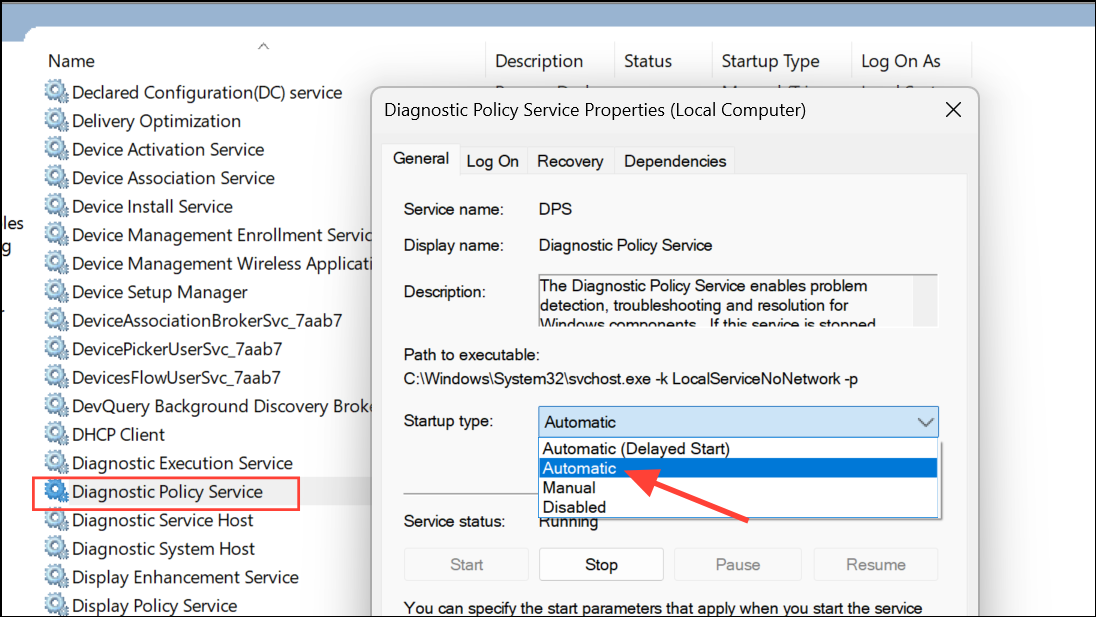This screenshot has width=1096, height=617.
Task: Click the gear icon beside Declared Configuration(DC) service
Action: (x=57, y=92)
